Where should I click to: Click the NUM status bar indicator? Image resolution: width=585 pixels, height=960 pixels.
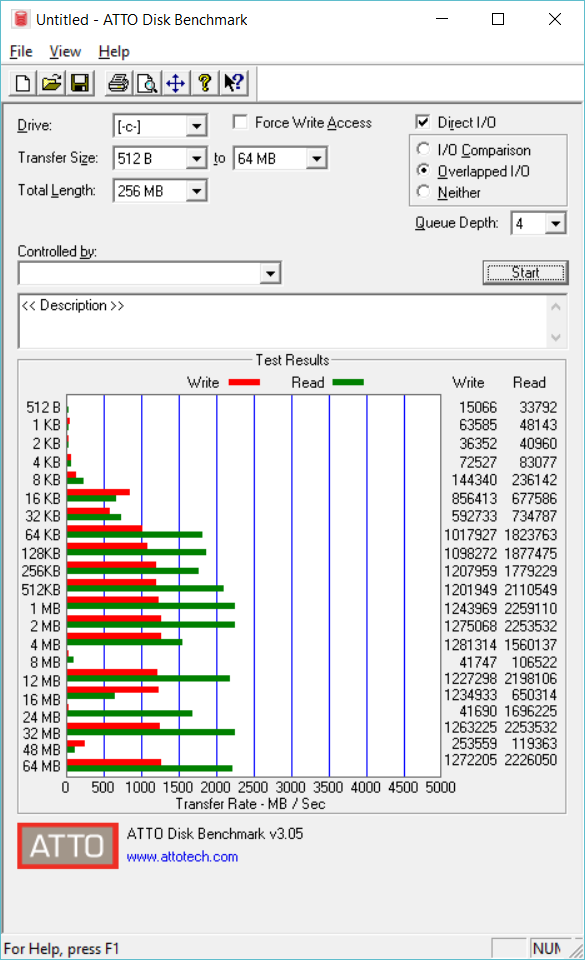coord(547,948)
